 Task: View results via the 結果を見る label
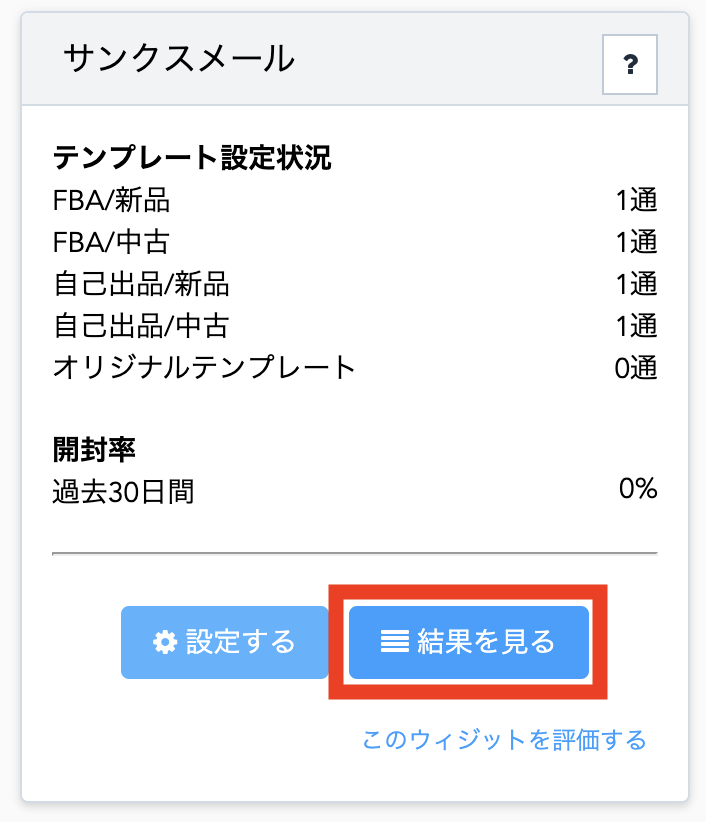point(486,642)
